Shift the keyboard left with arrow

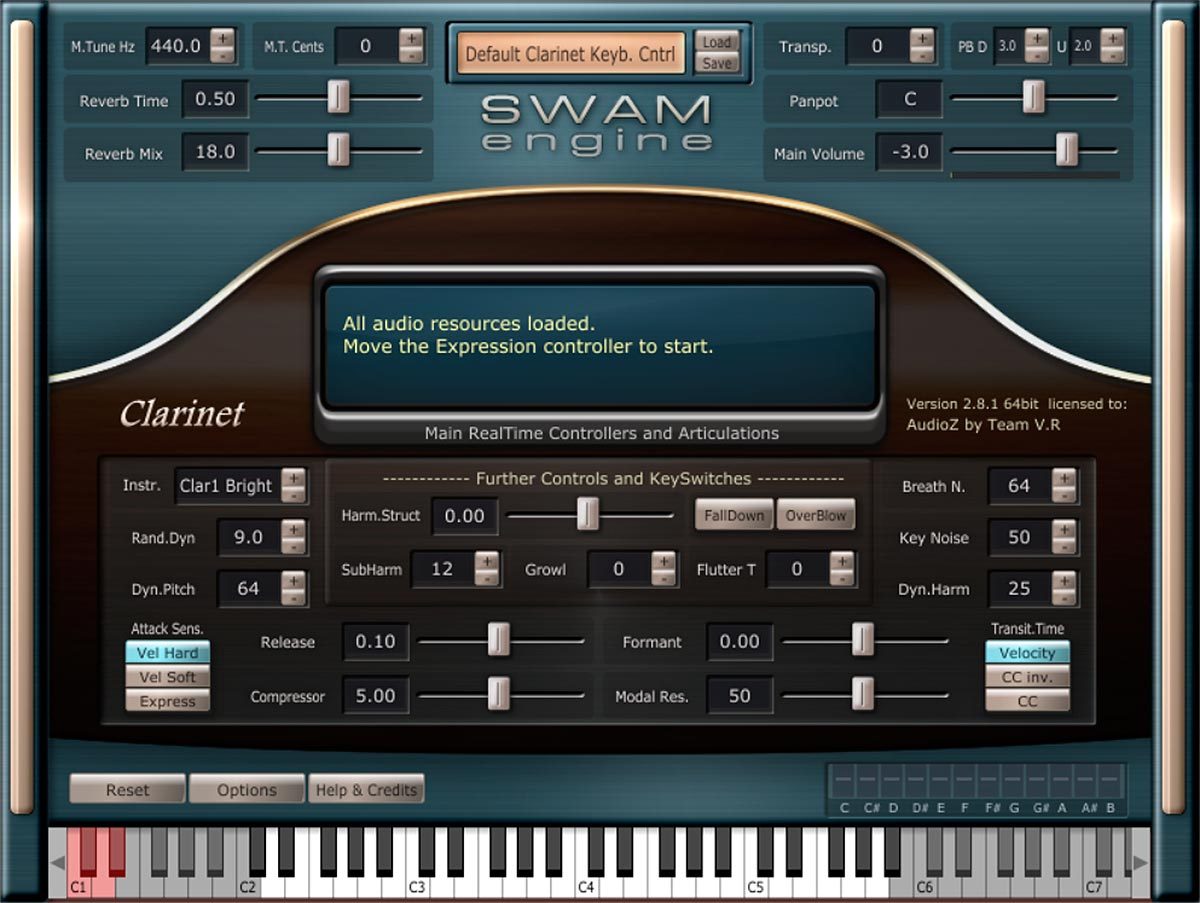point(58,862)
